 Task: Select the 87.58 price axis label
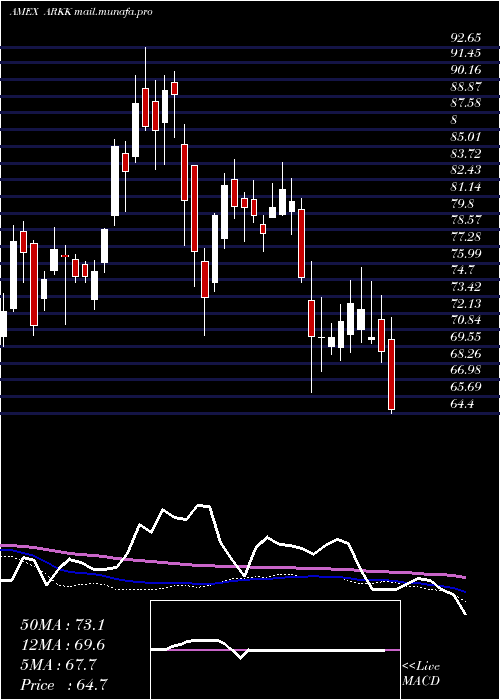tap(466, 103)
